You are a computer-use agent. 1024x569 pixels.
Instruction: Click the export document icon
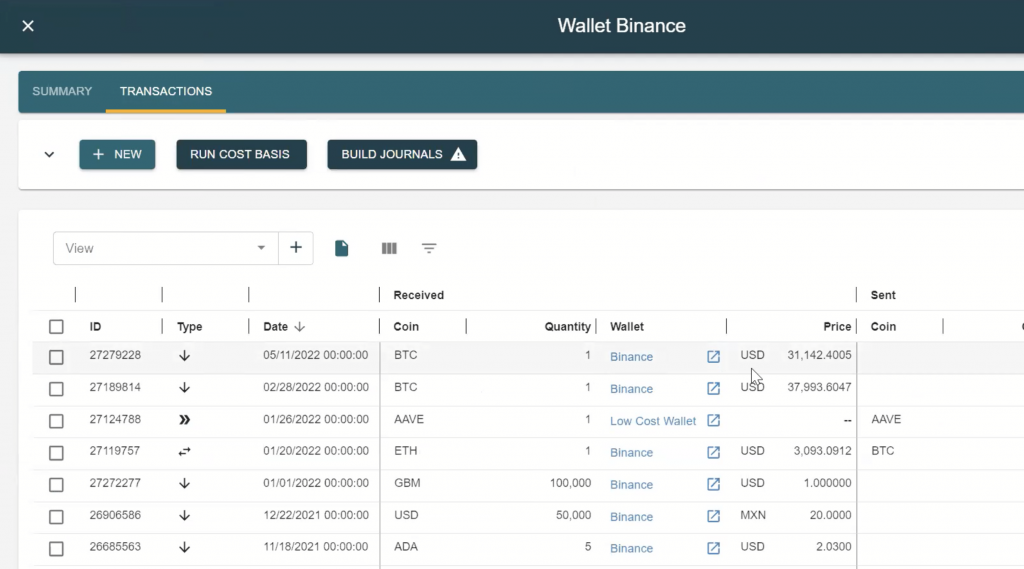[342, 248]
